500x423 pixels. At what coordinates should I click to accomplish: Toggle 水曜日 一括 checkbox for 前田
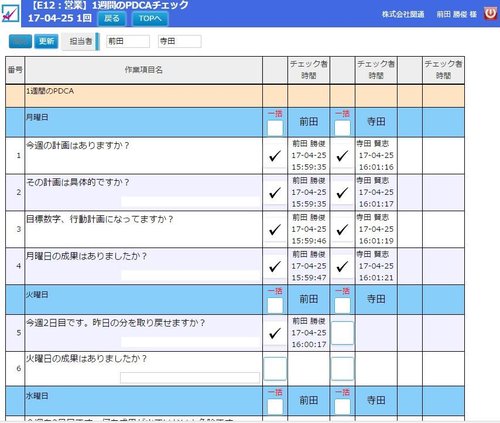click(x=275, y=407)
